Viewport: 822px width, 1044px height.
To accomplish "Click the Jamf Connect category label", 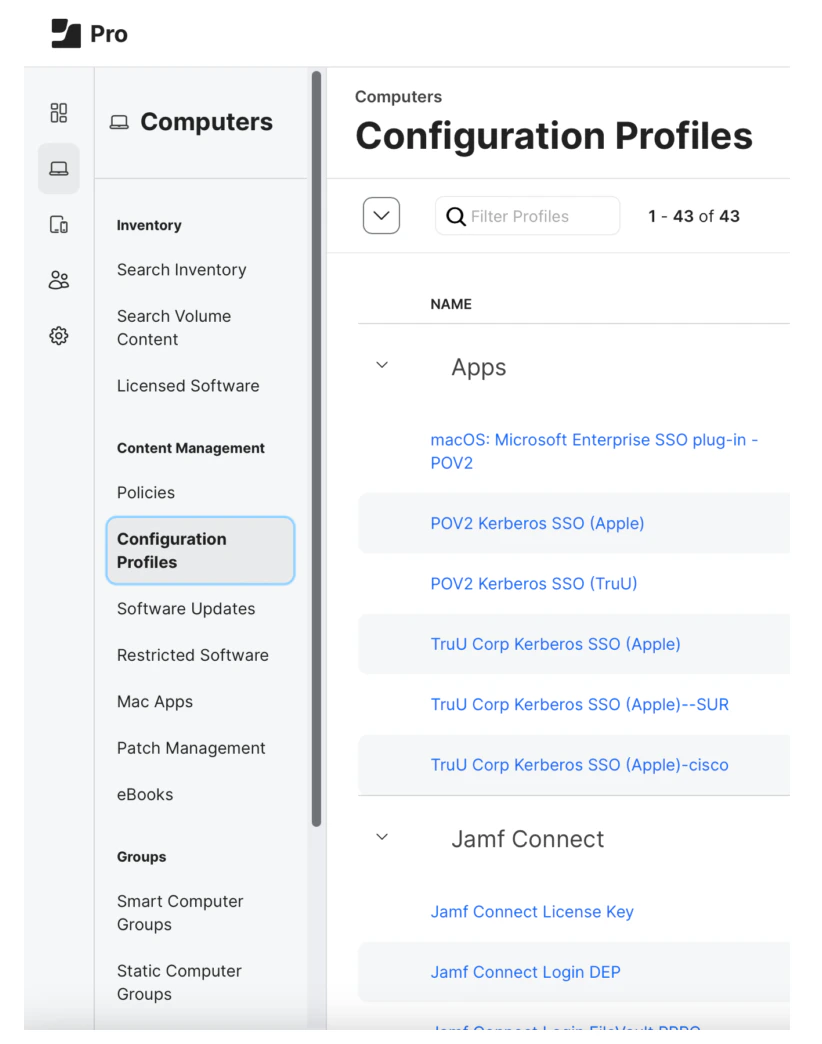I will tap(528, 839).
